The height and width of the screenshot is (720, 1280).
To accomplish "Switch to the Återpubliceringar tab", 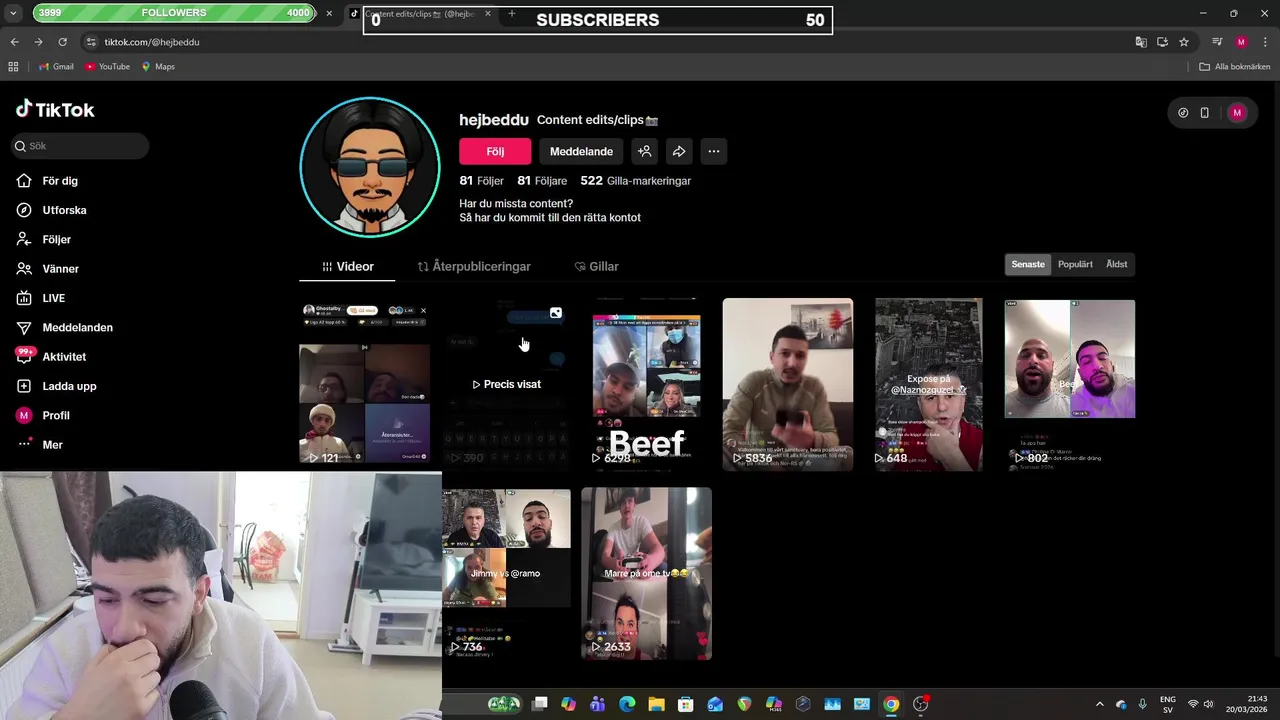I will pos(474,266).
